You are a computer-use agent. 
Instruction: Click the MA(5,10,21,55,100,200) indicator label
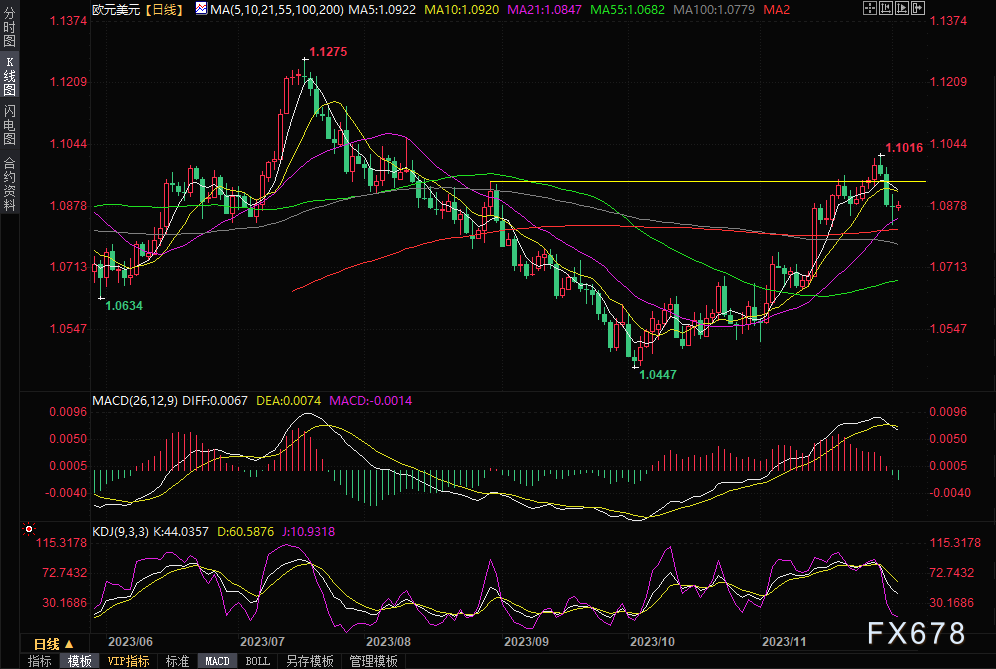coord(270,9)
